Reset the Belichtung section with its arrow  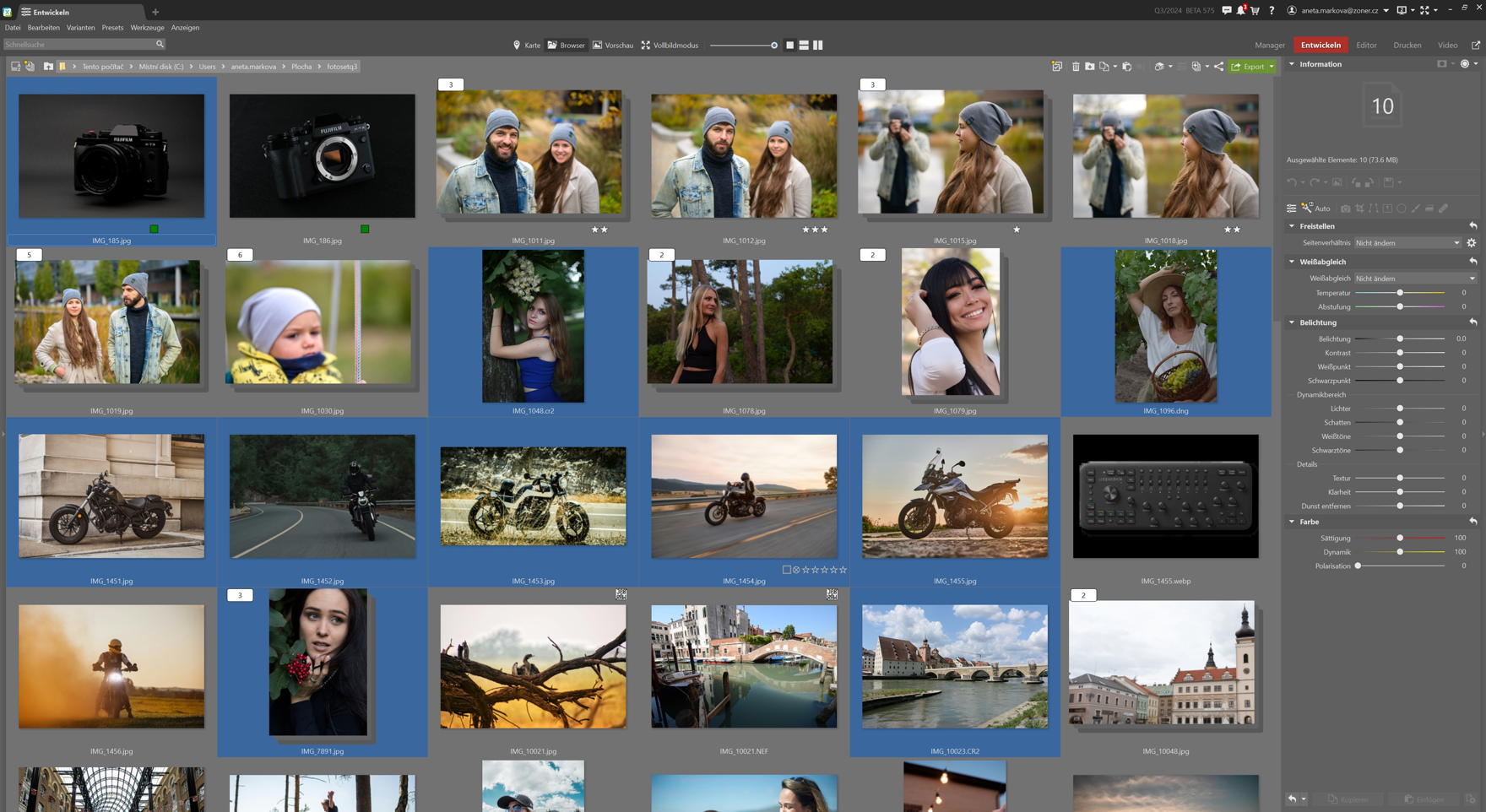coord(1472,322)
